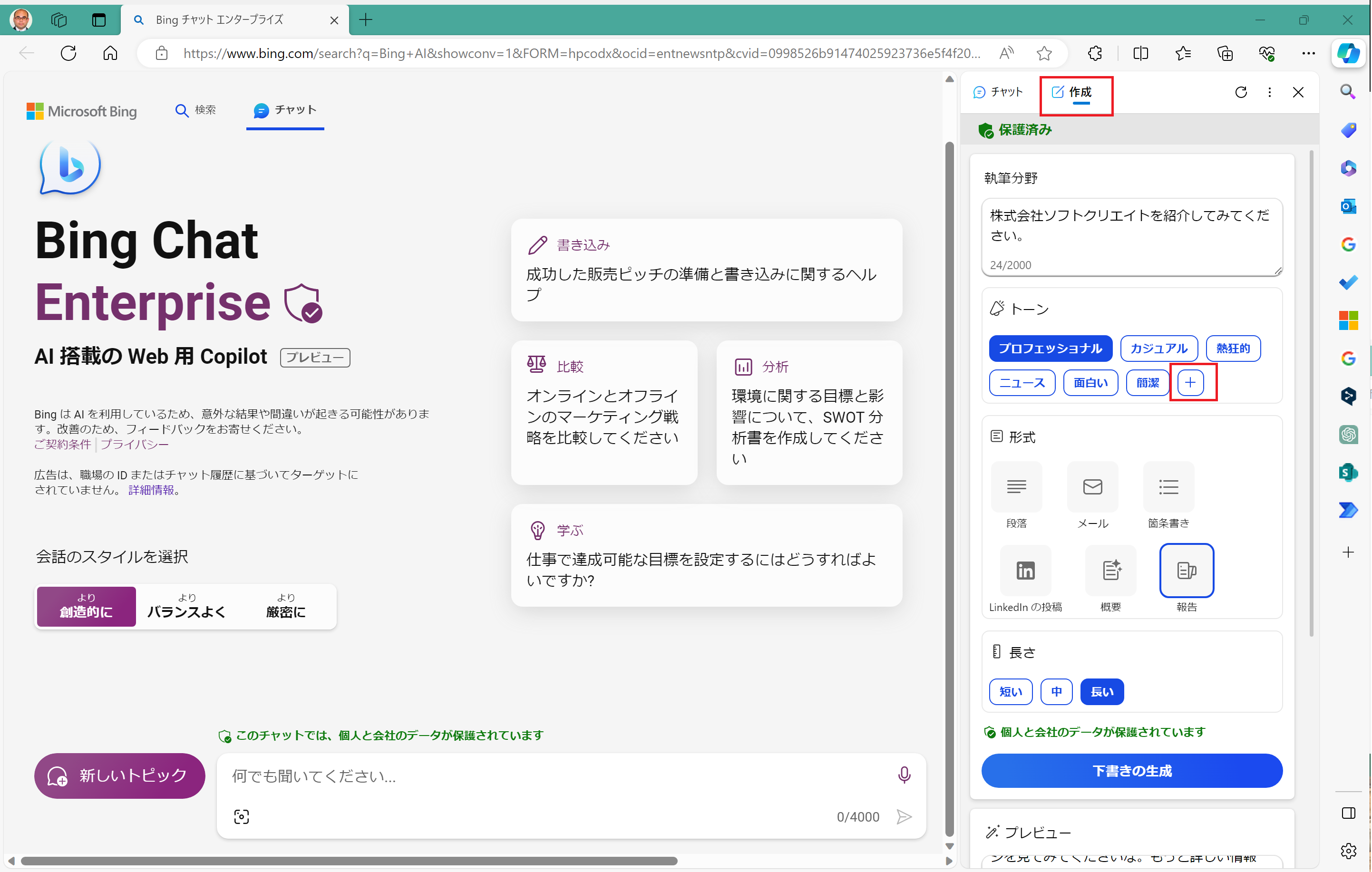The width and height of the screenshot is (1372, 872).
Task: Click the Edge profile avatar icon
Action: coord(21,20)
